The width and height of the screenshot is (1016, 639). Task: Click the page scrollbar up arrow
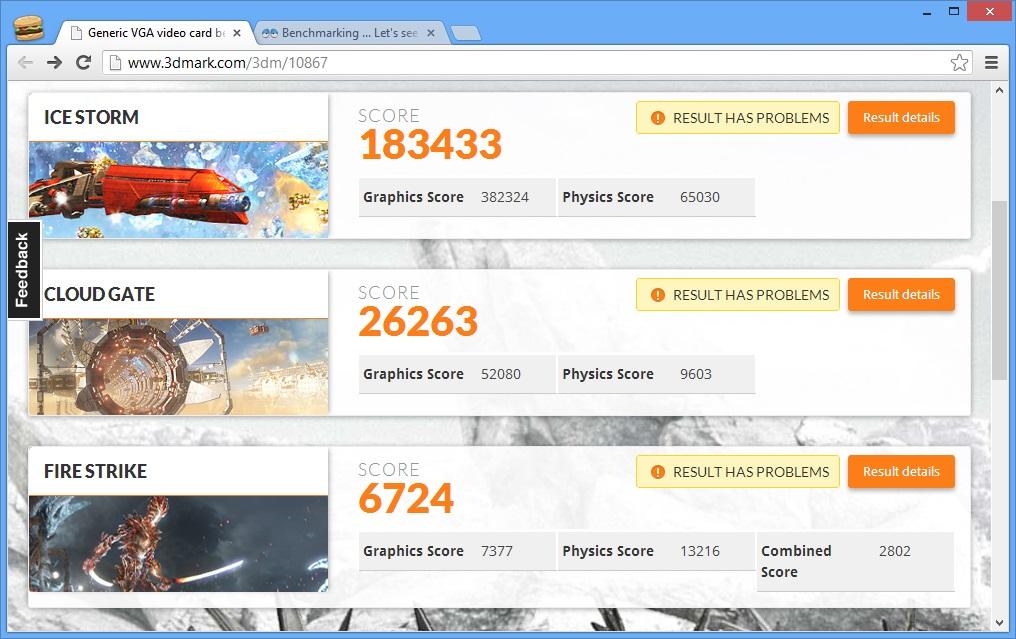(999, 91)
